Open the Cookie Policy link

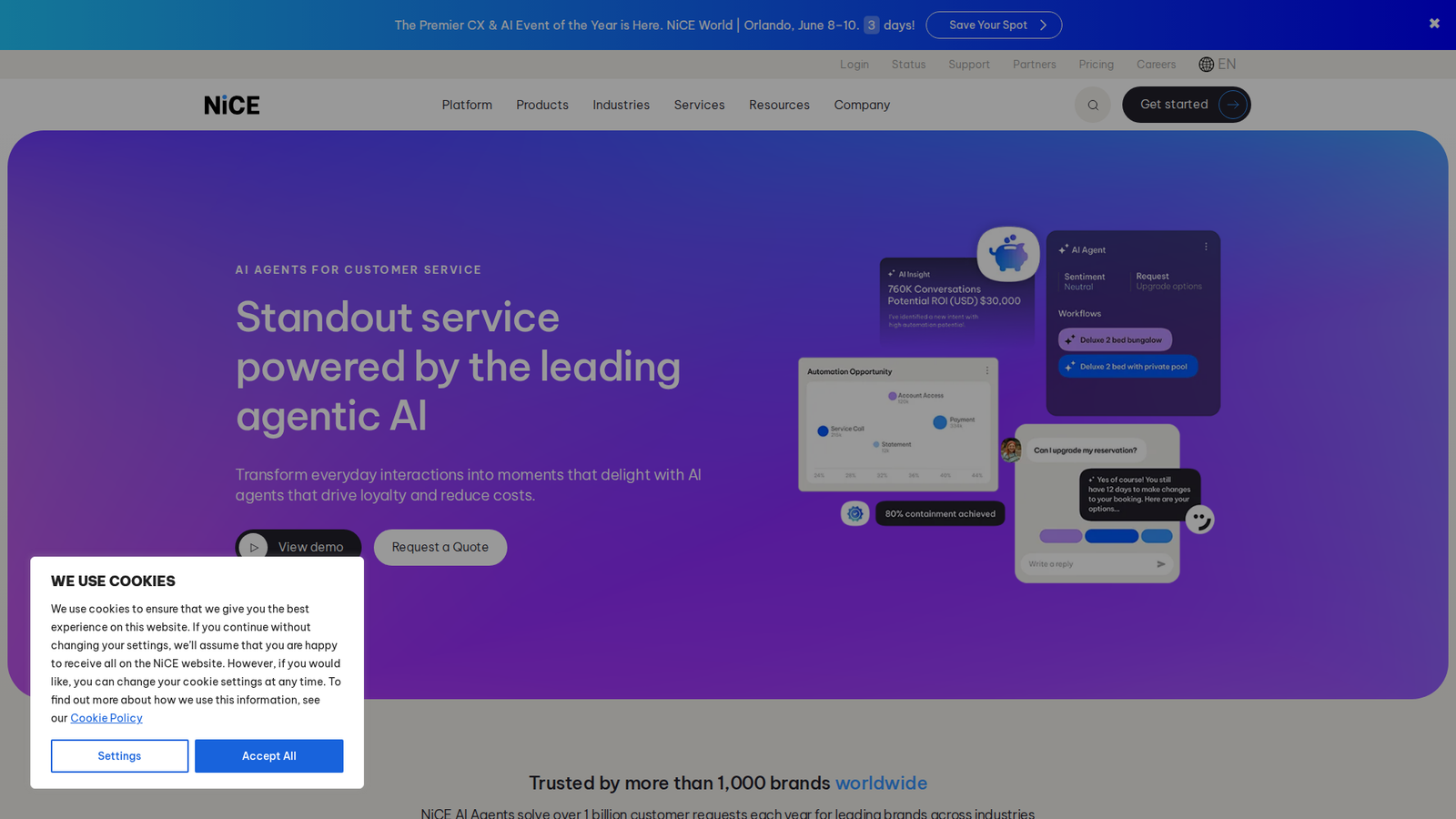[x=106, y=718]
